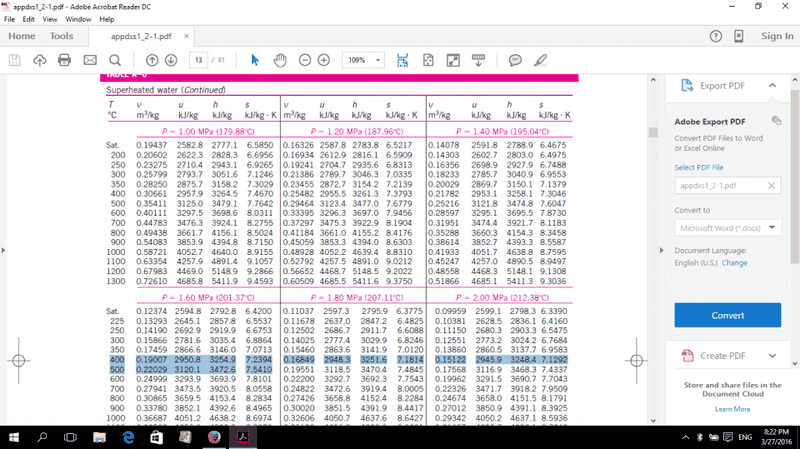The image size is (800, 449).
Task: Expand the Create PDF section
Action: tap(772, 356)
